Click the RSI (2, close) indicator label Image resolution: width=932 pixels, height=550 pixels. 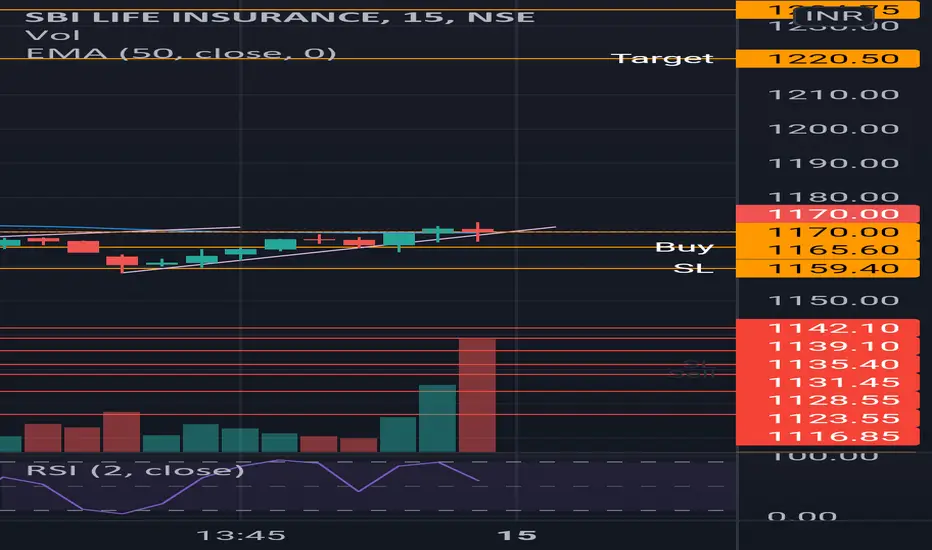pos(136,470)
